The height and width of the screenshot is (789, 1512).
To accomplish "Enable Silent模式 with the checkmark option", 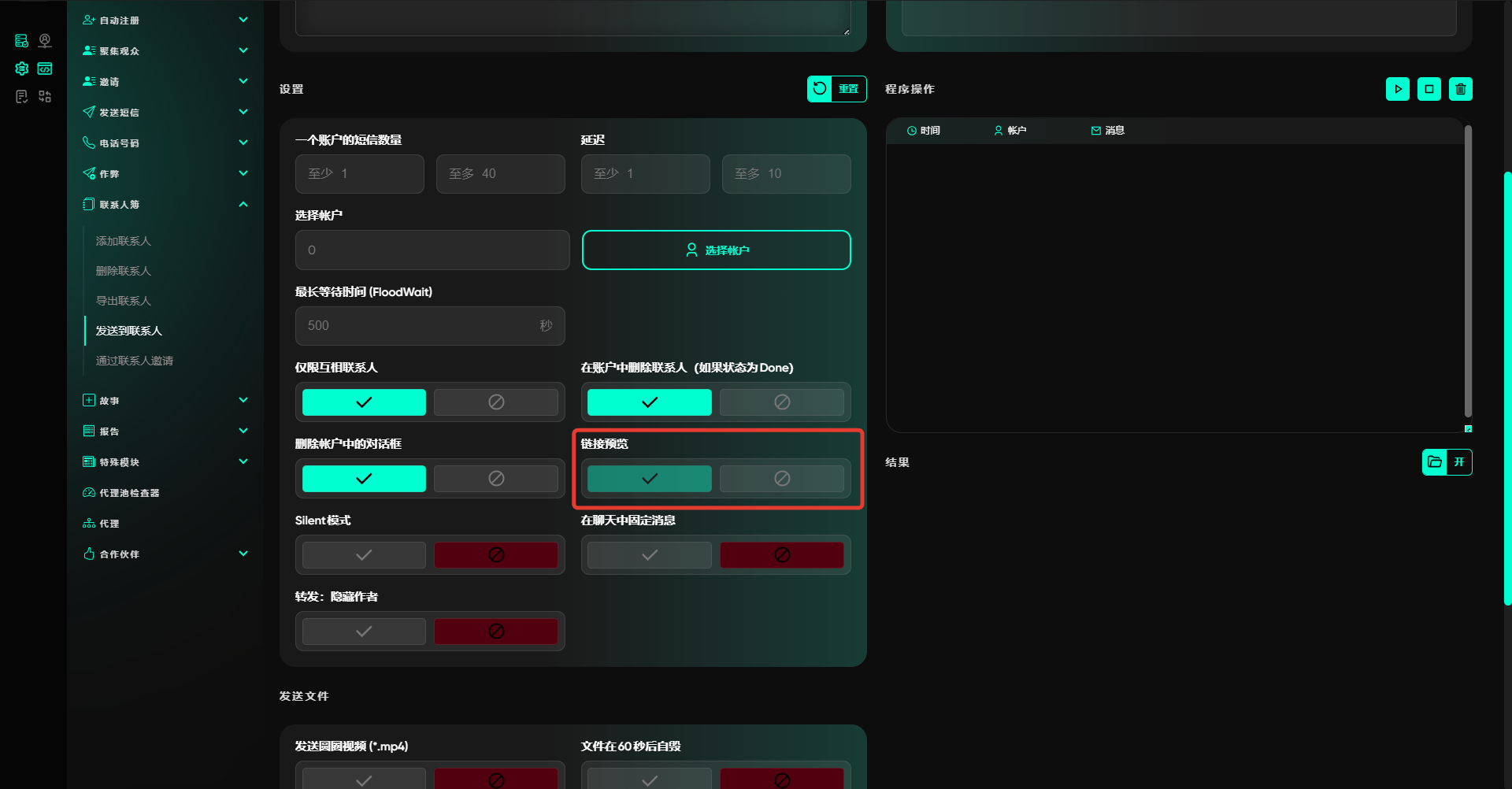I will click(364, 555).
